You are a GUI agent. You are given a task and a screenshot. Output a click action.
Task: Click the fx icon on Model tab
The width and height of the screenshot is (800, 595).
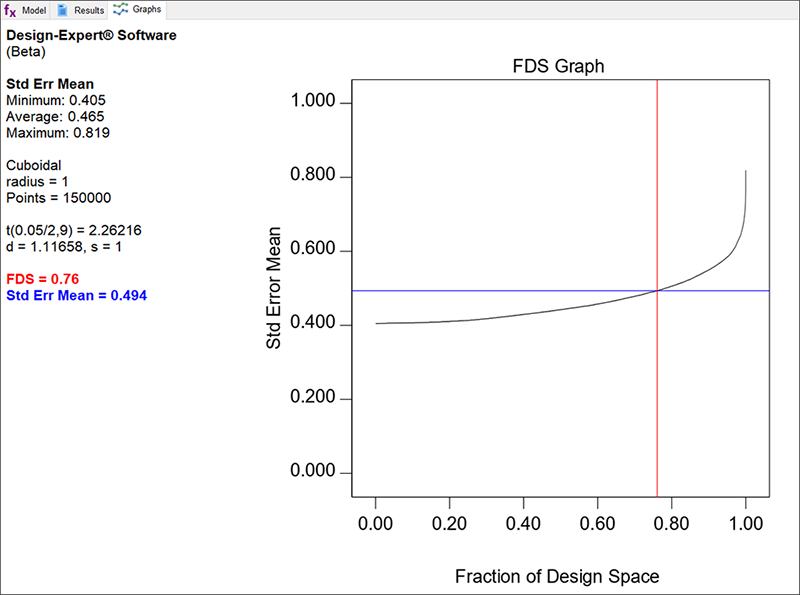pos(11,10)
